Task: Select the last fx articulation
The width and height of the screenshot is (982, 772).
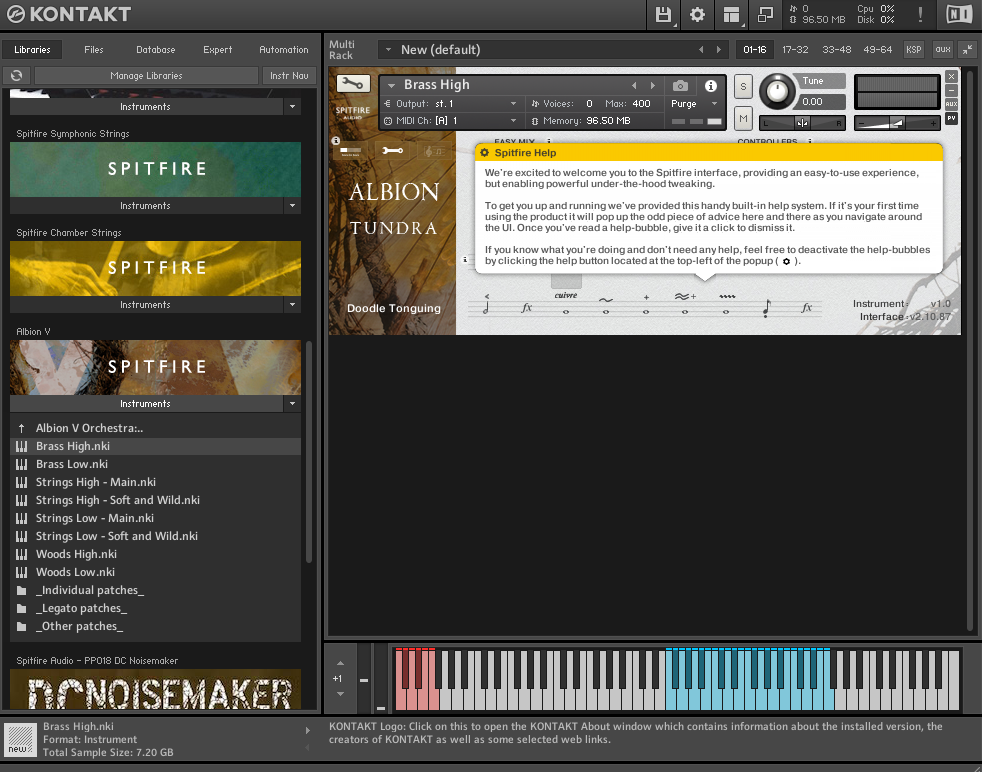Action: pos(807,307)
